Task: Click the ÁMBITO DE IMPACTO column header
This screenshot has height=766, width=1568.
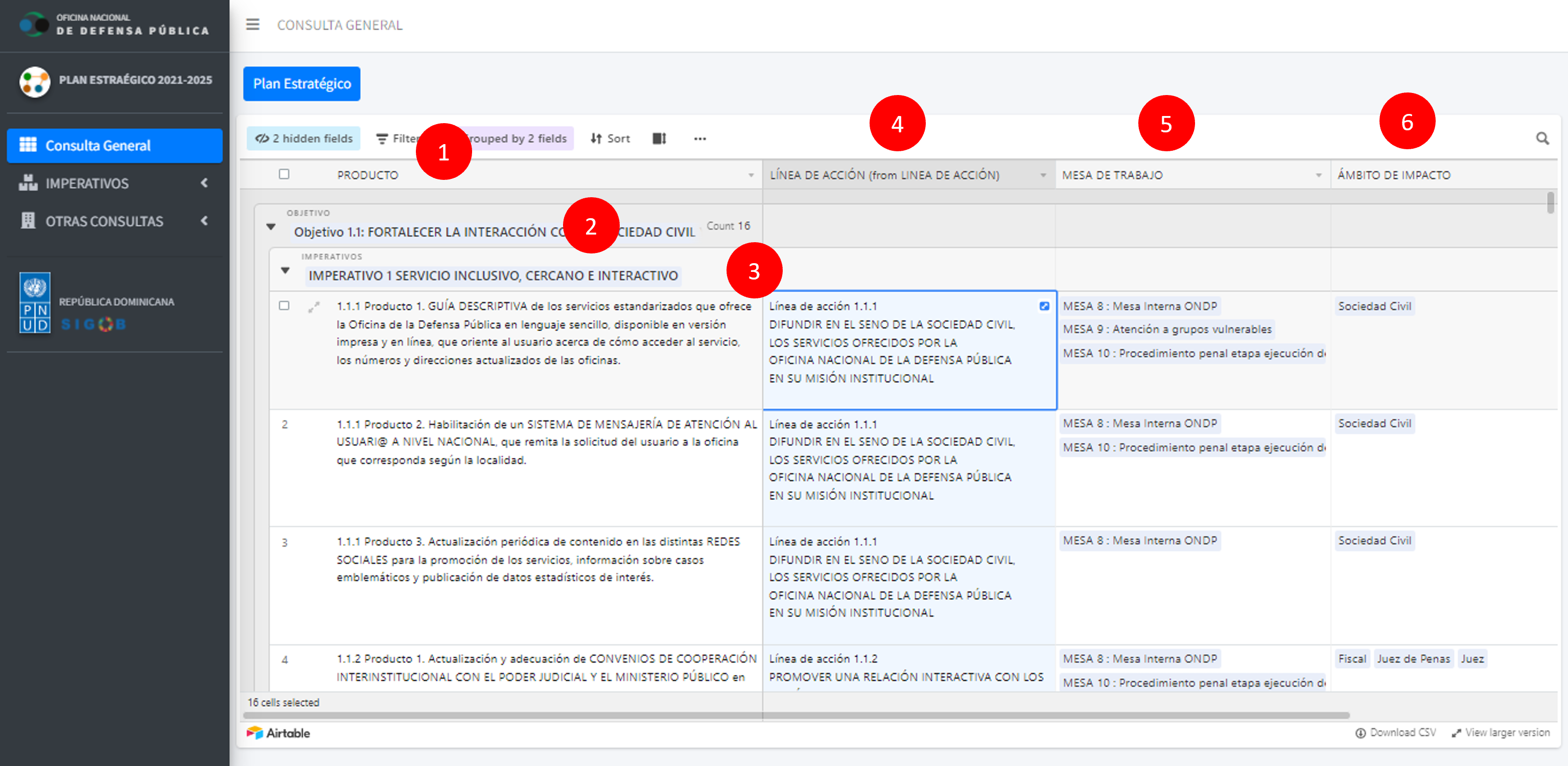Action: pos(1443,175)
